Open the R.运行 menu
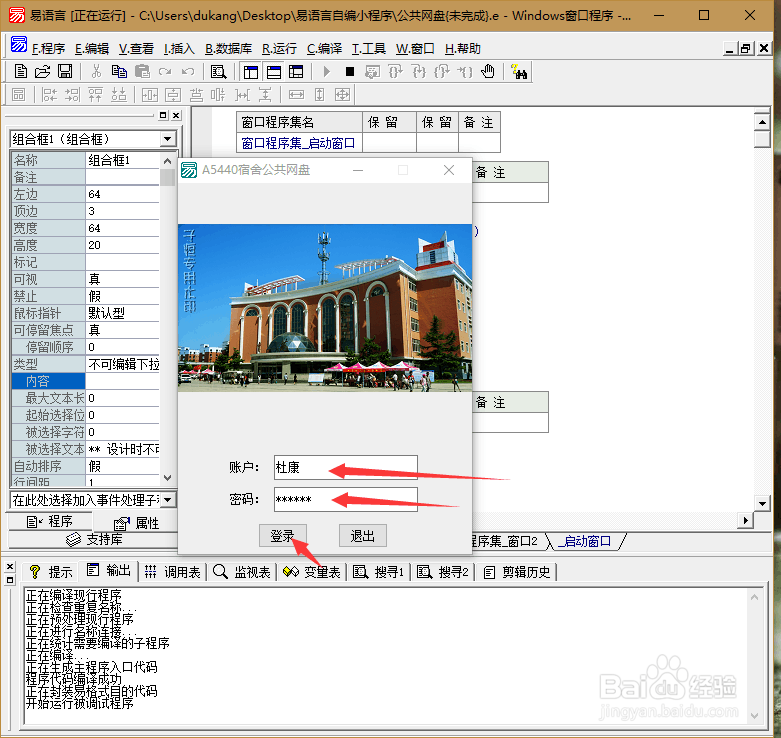This screenshot has width=781, height=738. pos(279,48)
